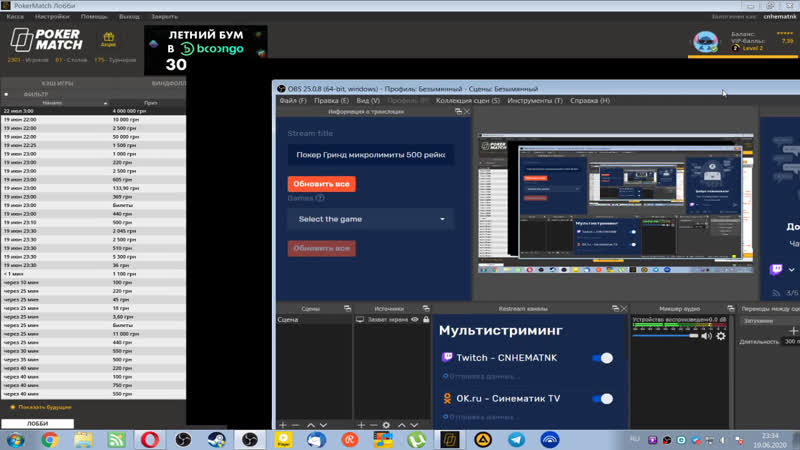Click the Windows Start button

tap(15, 439)
